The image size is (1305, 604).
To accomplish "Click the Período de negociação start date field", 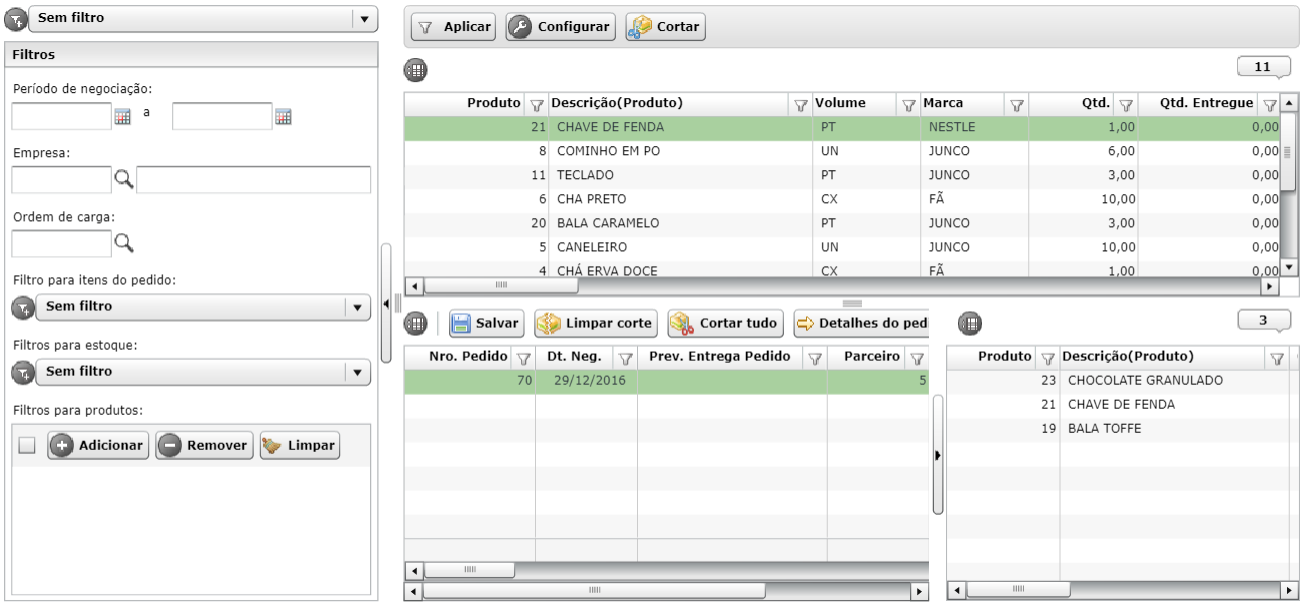I will [x=61, y=117].
